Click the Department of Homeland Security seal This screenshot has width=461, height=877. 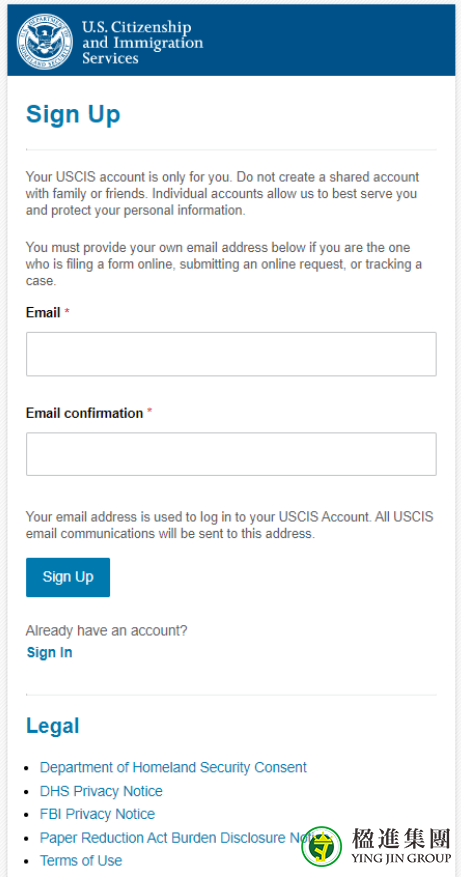click(x=45, y=41)
